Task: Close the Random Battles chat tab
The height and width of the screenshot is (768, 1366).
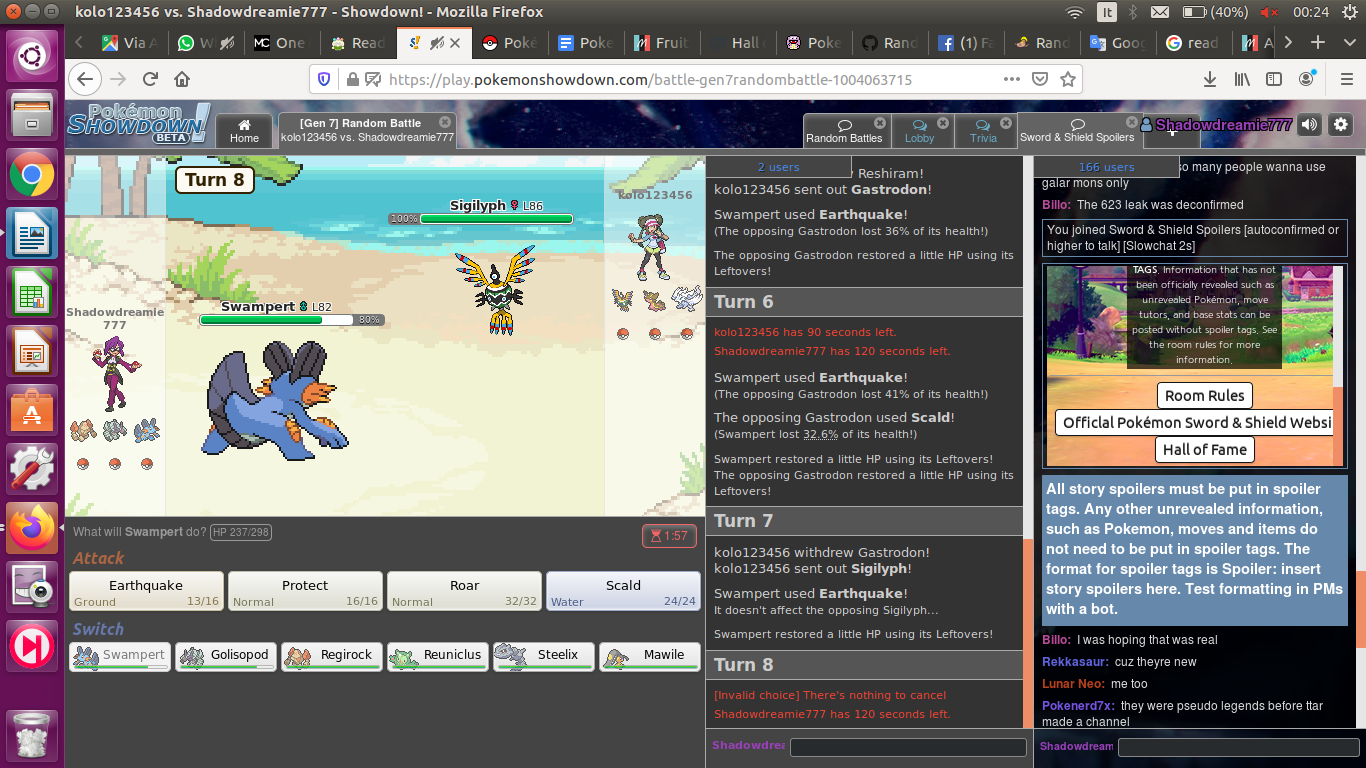Action: [x=879, y=124]
